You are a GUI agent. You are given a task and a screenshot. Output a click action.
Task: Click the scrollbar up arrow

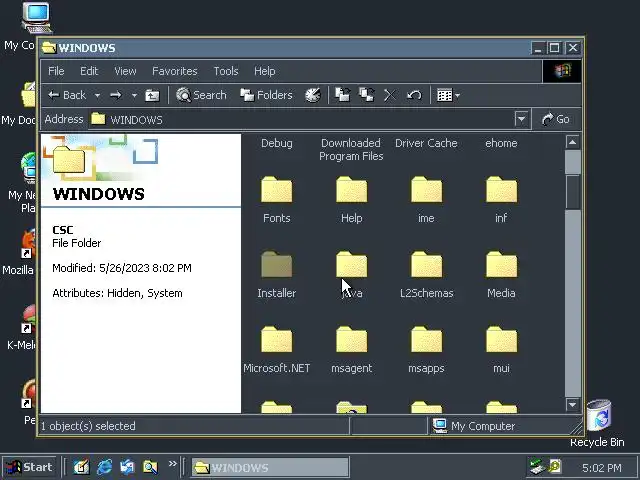[x=573, y=142]
